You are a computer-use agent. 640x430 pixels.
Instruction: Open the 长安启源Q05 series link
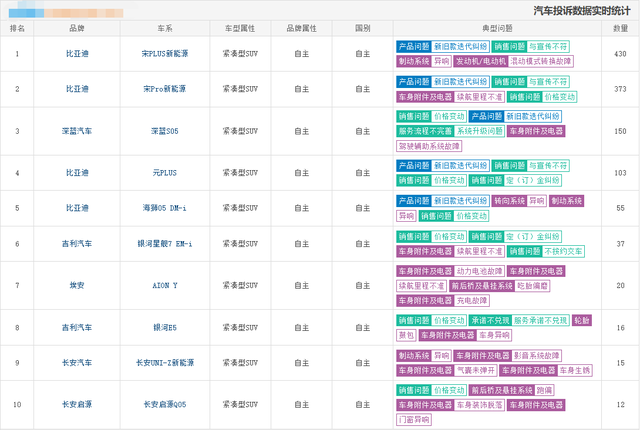pyautogui.click(x=164, y=404)
